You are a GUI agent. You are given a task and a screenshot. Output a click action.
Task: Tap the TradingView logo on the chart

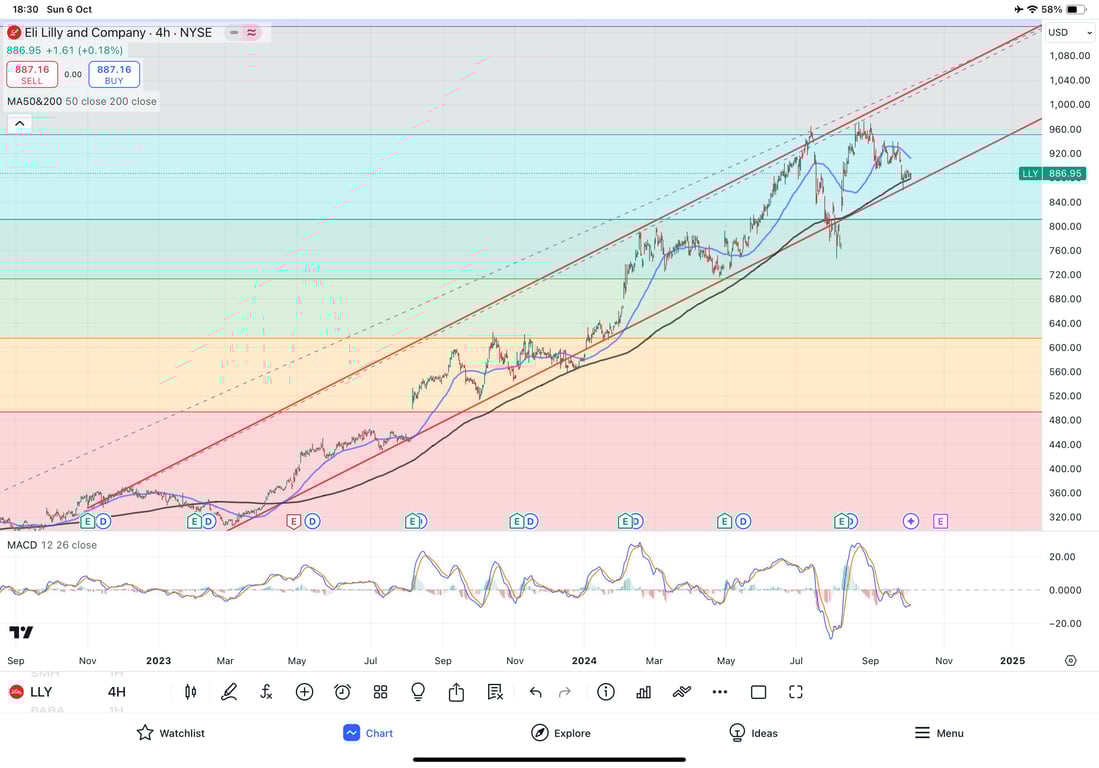tap(21, 633)
